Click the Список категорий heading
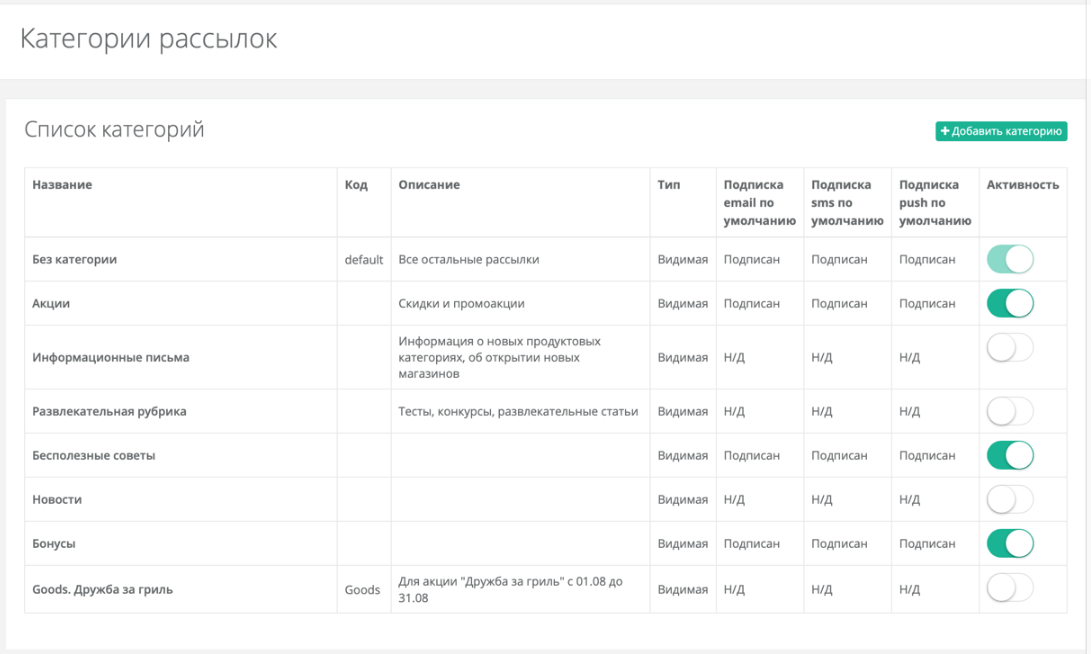The width and height of the screenshot is (1091, 654). (114, 129)
